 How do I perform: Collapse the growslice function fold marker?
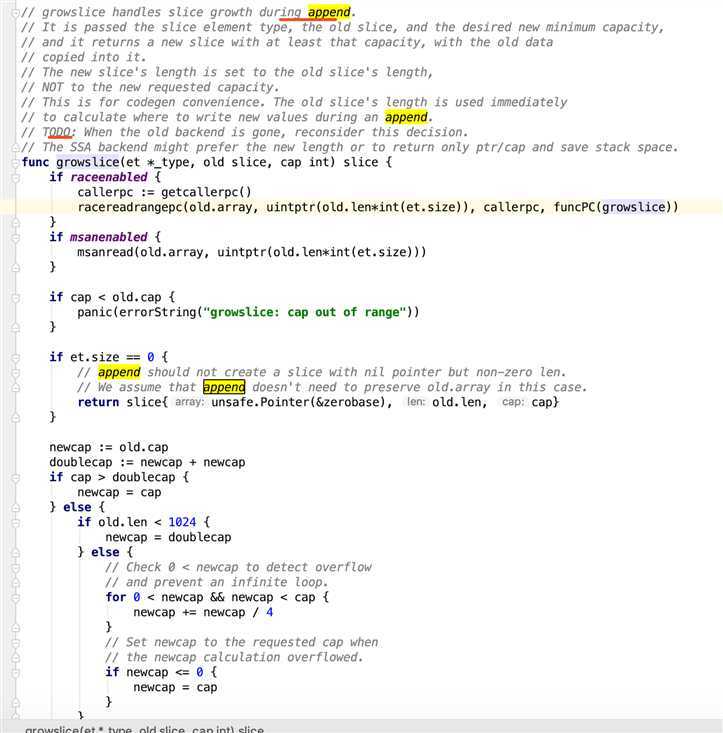tap(15, 163)
